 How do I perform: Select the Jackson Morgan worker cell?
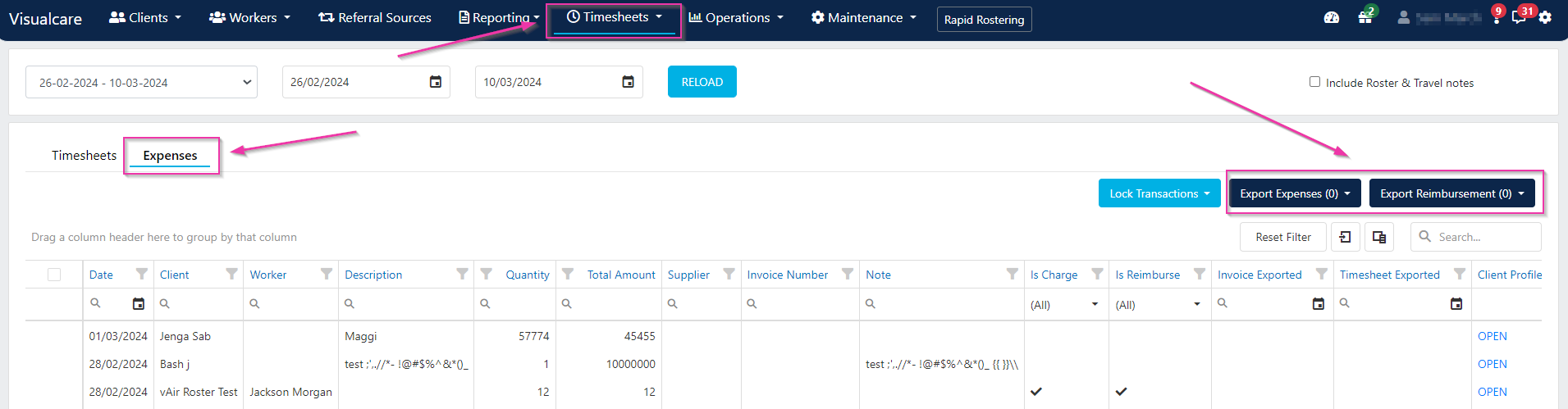290,392
